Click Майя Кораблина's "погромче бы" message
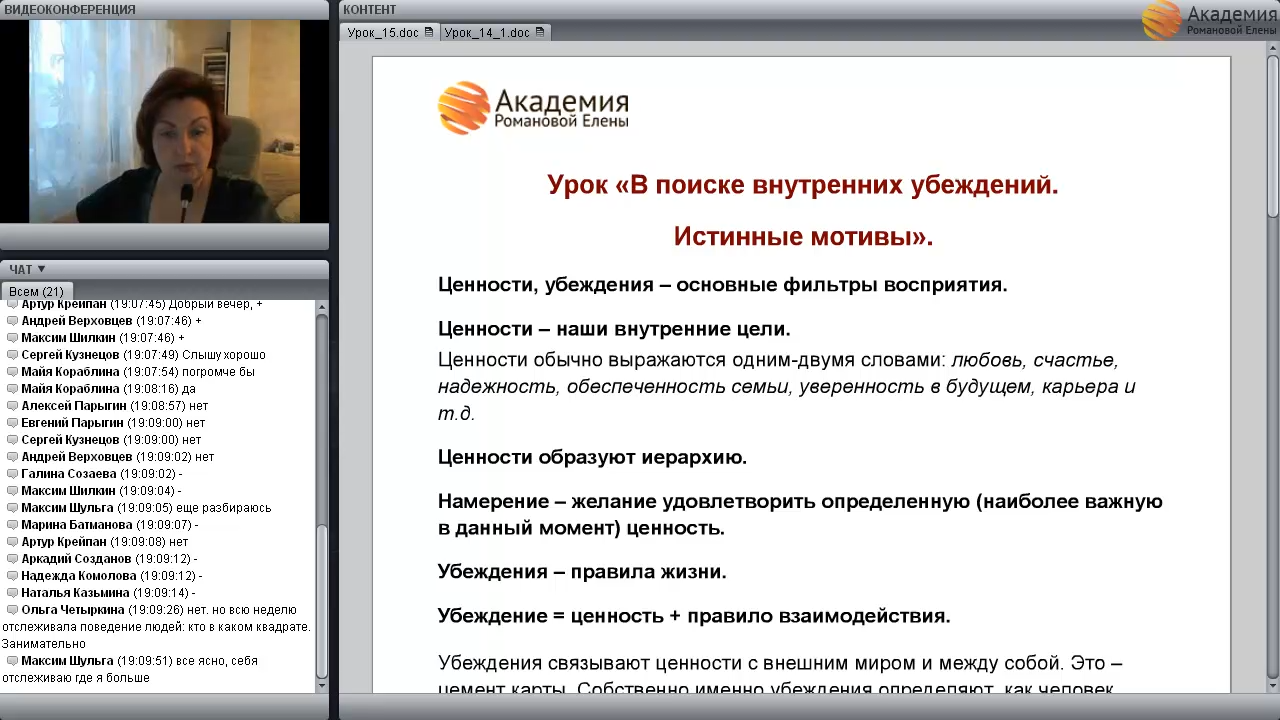1280x720 pixels. pos(219,372)
